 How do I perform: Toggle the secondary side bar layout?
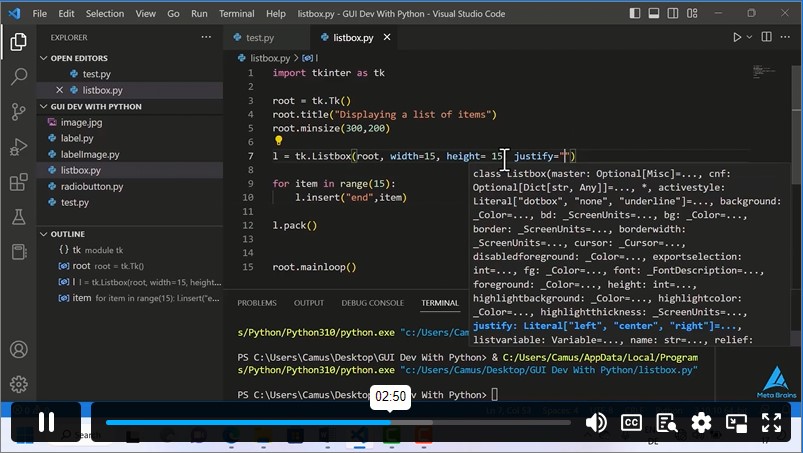click(673, 13)
